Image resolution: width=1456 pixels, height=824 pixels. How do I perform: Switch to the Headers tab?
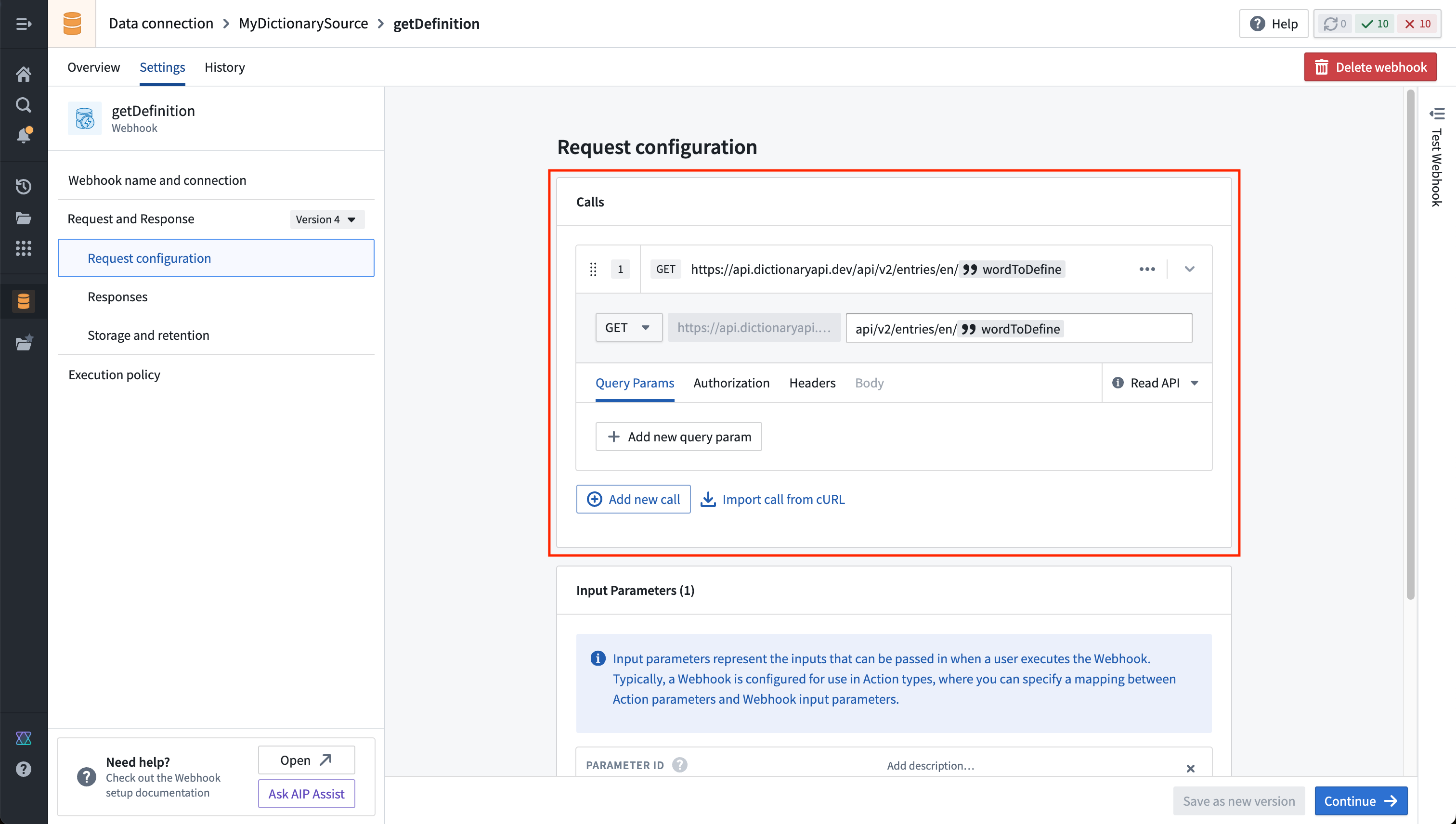point(812,382)
